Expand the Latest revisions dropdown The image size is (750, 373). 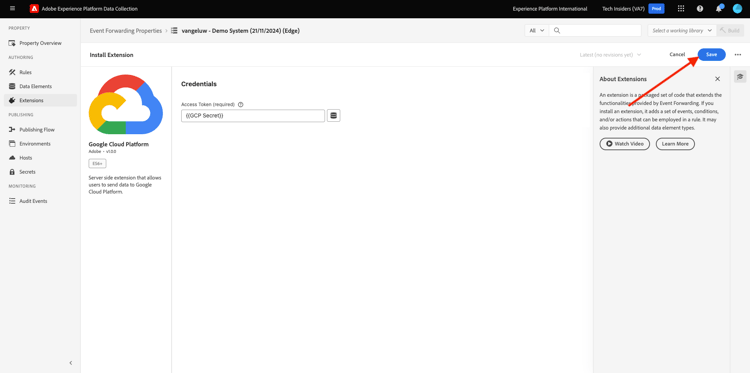[610, 55]
